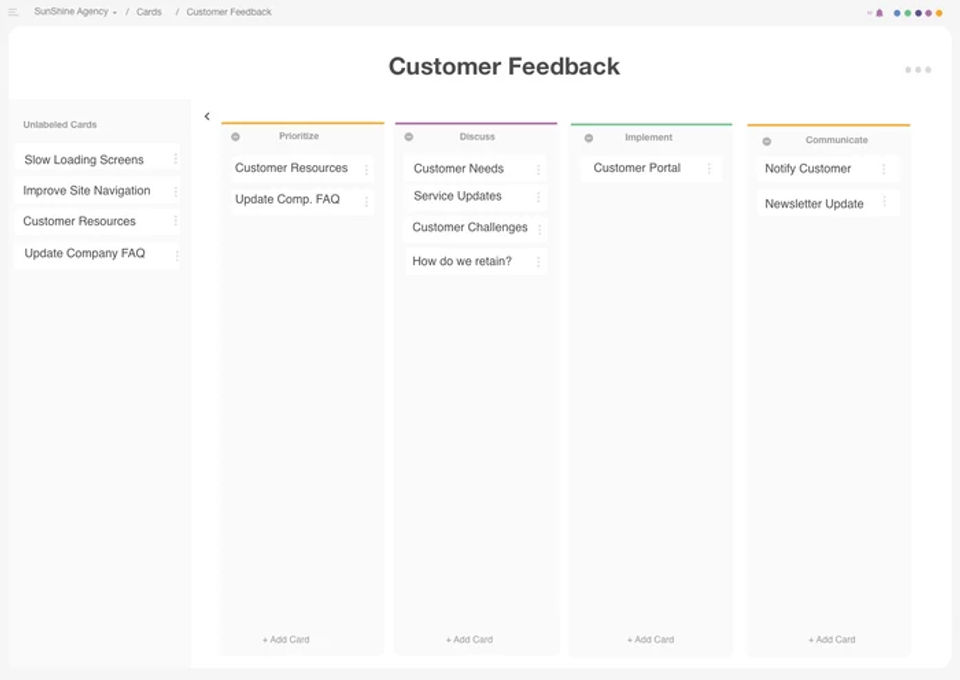Go to Cards in the breadcrumb
The image size is (960, 680).
(149, 12)
